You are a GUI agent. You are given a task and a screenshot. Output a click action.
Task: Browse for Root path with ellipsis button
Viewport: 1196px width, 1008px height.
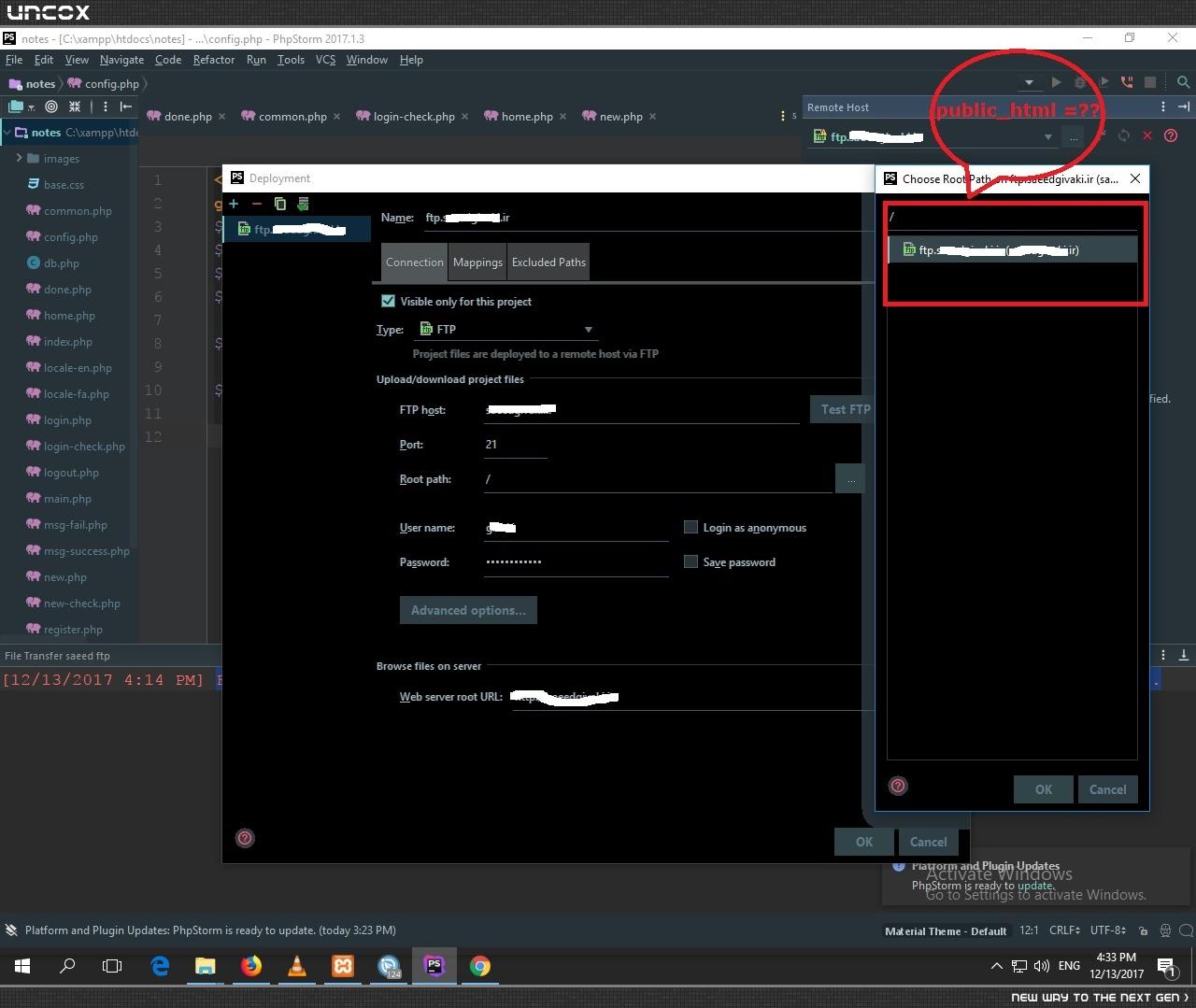(x=850, y=478)
